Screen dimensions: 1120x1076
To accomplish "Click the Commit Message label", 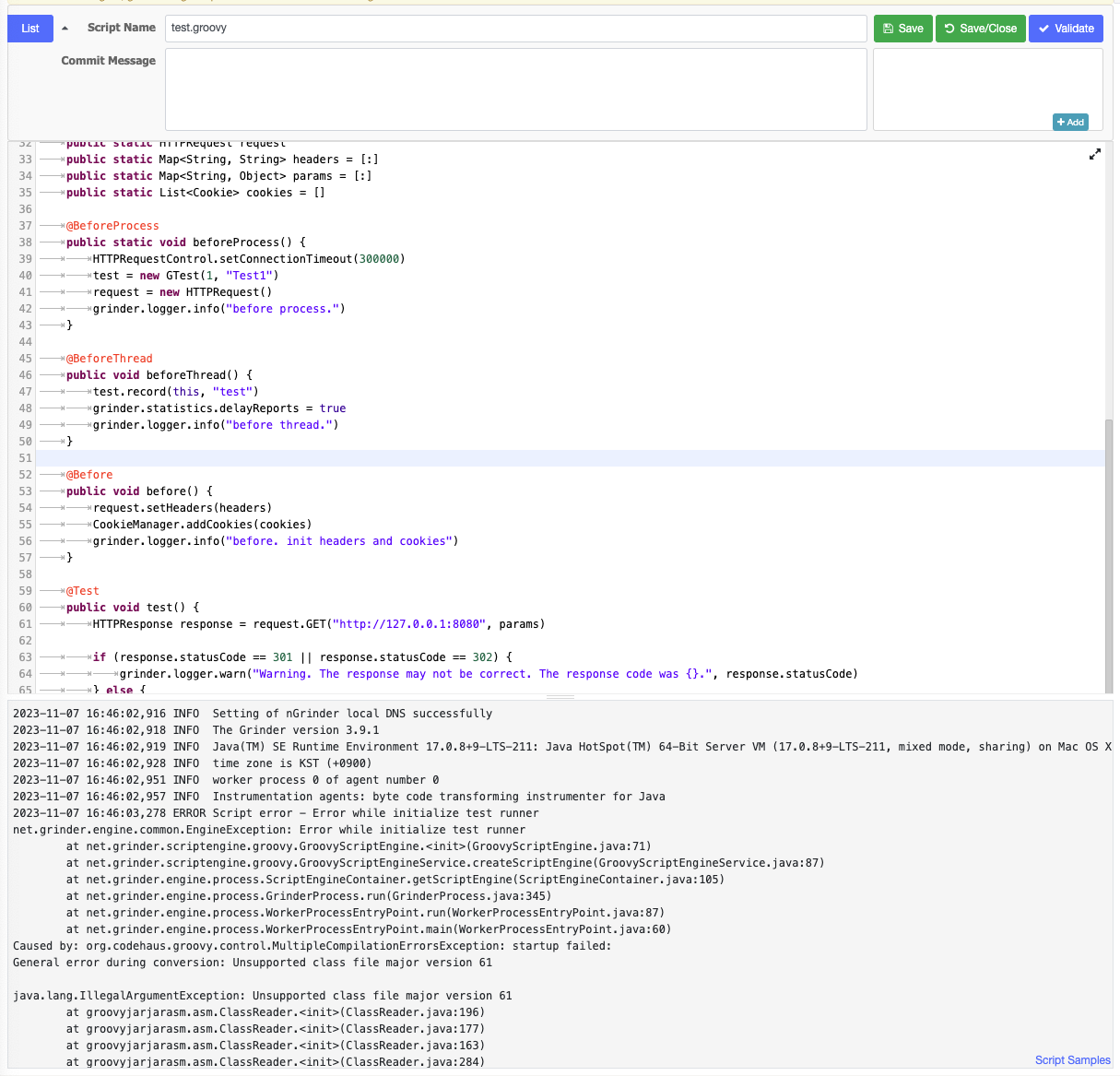I will (x=109, y=61).
